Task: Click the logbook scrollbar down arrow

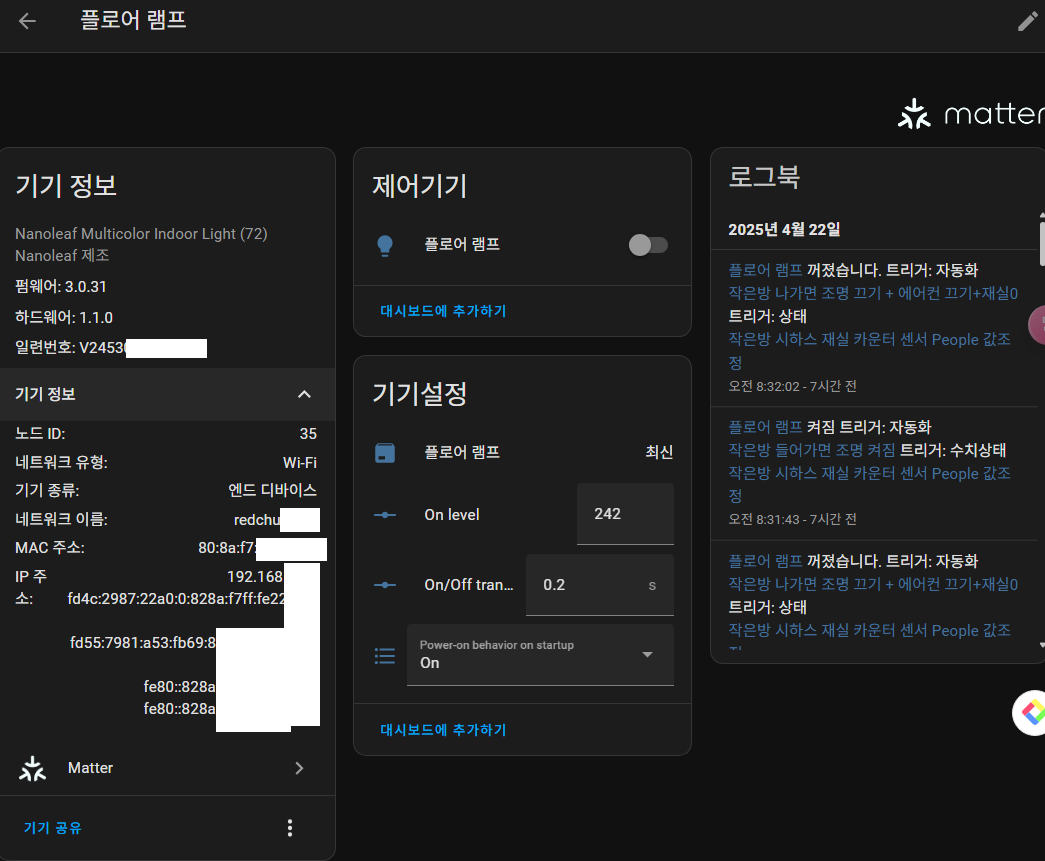Action: point(1040,645)
